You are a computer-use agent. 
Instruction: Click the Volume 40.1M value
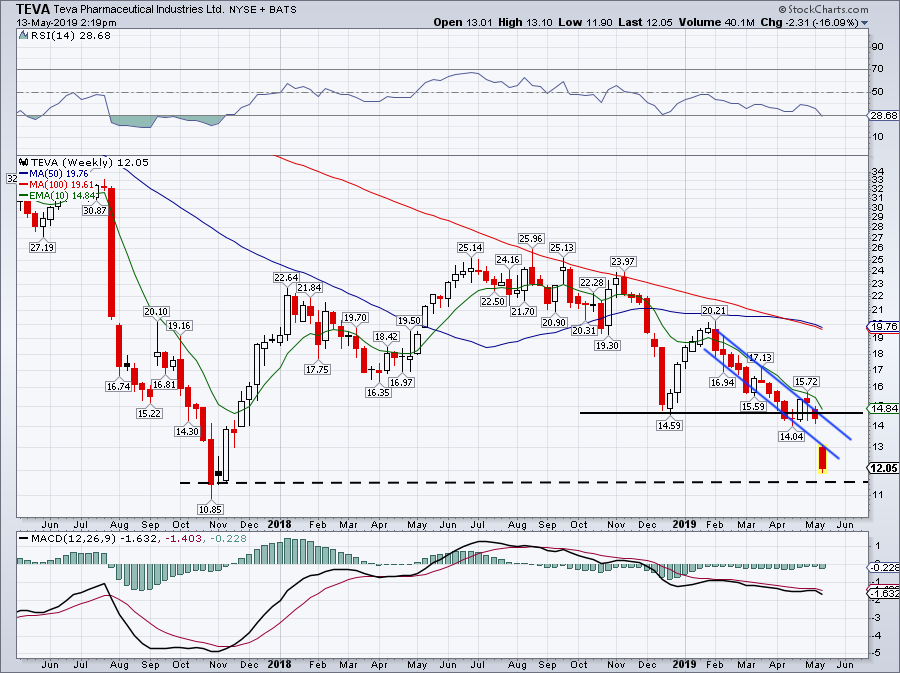[x=716, y=22]
